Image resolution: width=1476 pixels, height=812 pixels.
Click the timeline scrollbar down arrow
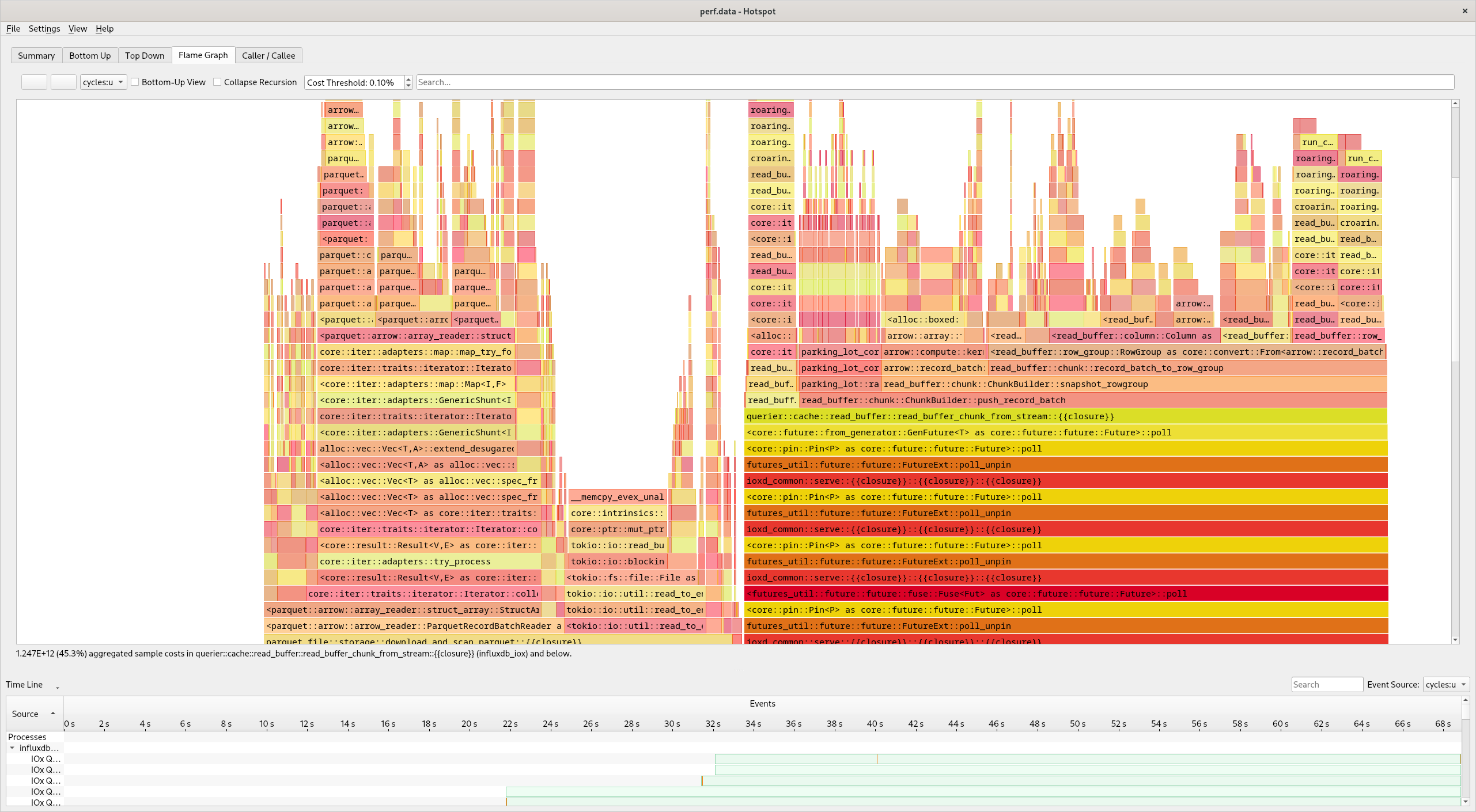click(1466, 802)
